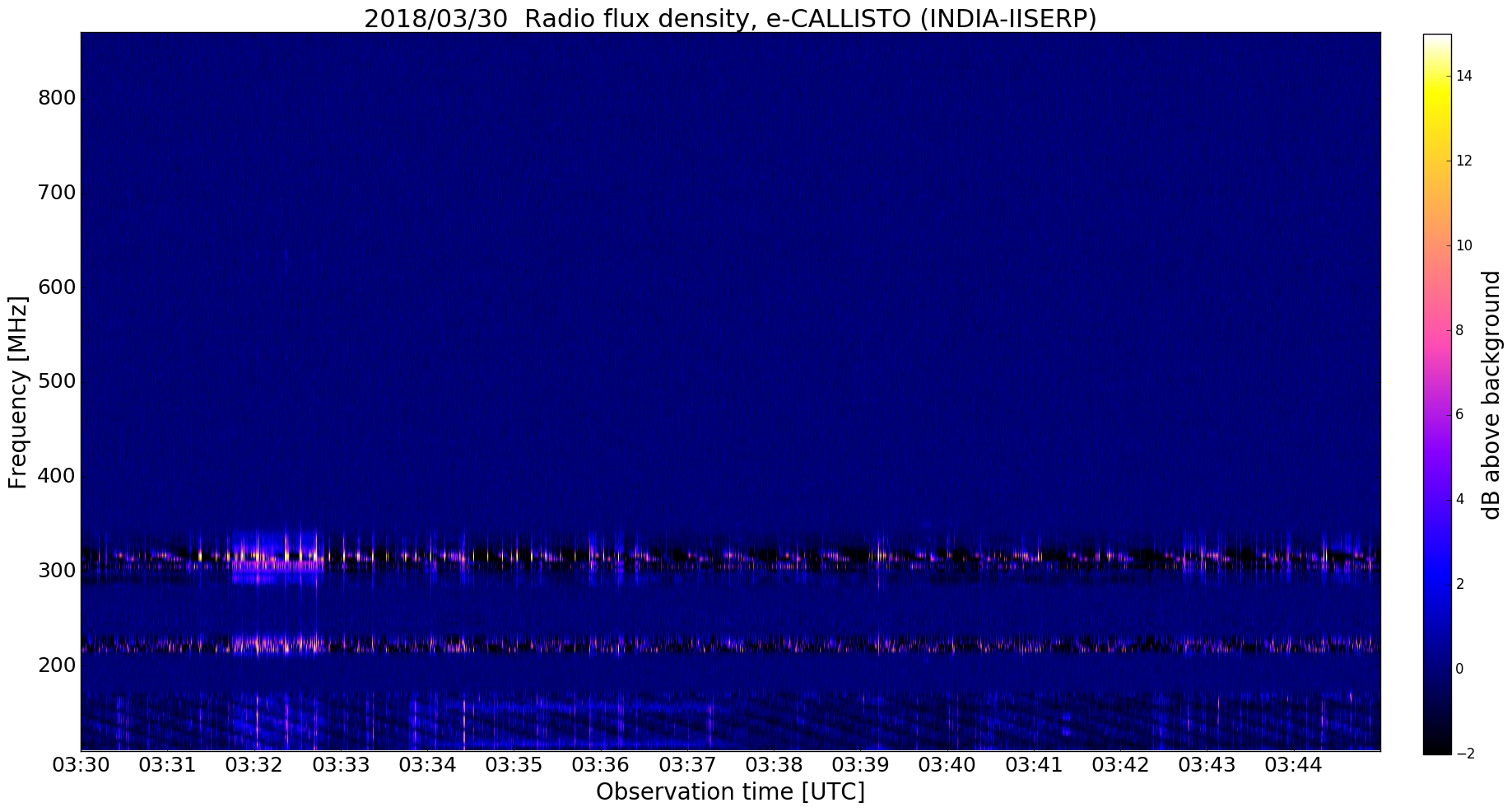
Task: Click the 03:32 time tick label
Action: [x=254, y=765]
